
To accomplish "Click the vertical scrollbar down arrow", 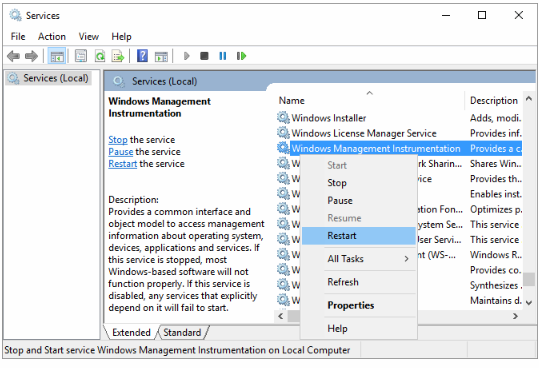I will [x=529, y=302].
